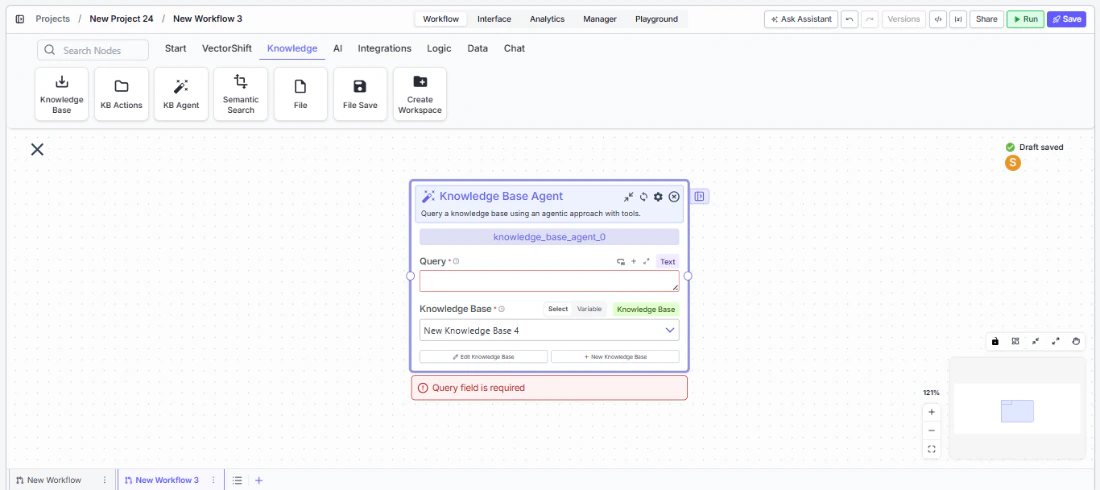The height and width of the screenshot is (490, 1100).
Task: Add the File Save node
Action: [360, 94]
